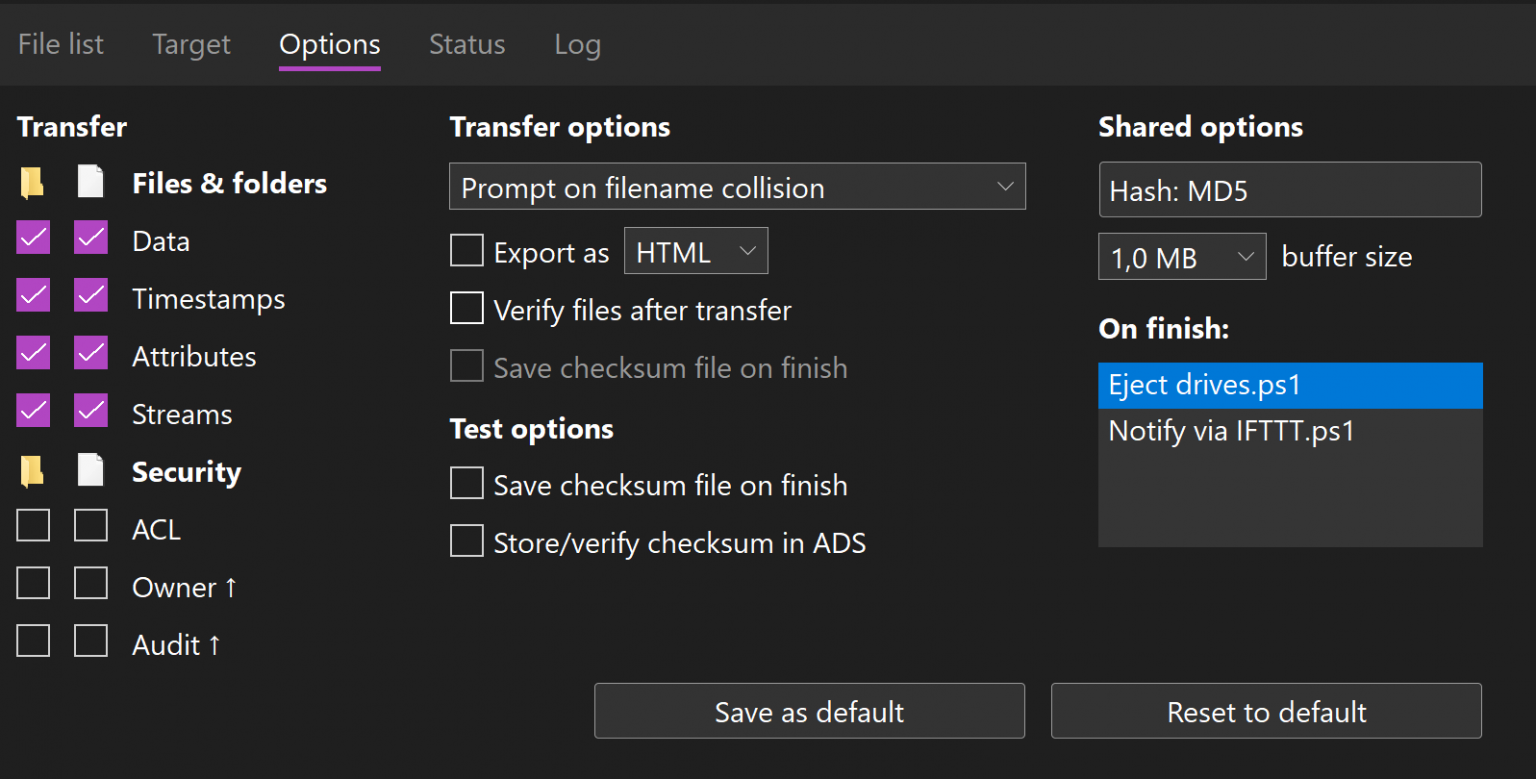Switch to the Status tab

click(x=466, y=44)
